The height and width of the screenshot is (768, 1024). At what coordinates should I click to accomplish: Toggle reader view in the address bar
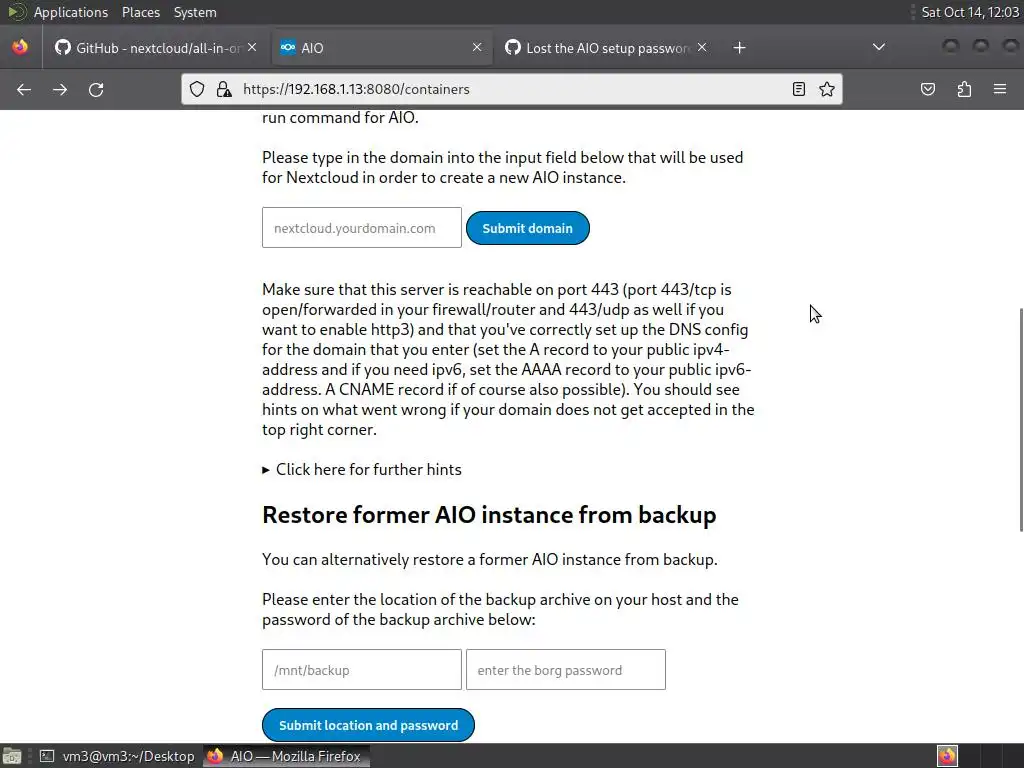tap(798, 89)
